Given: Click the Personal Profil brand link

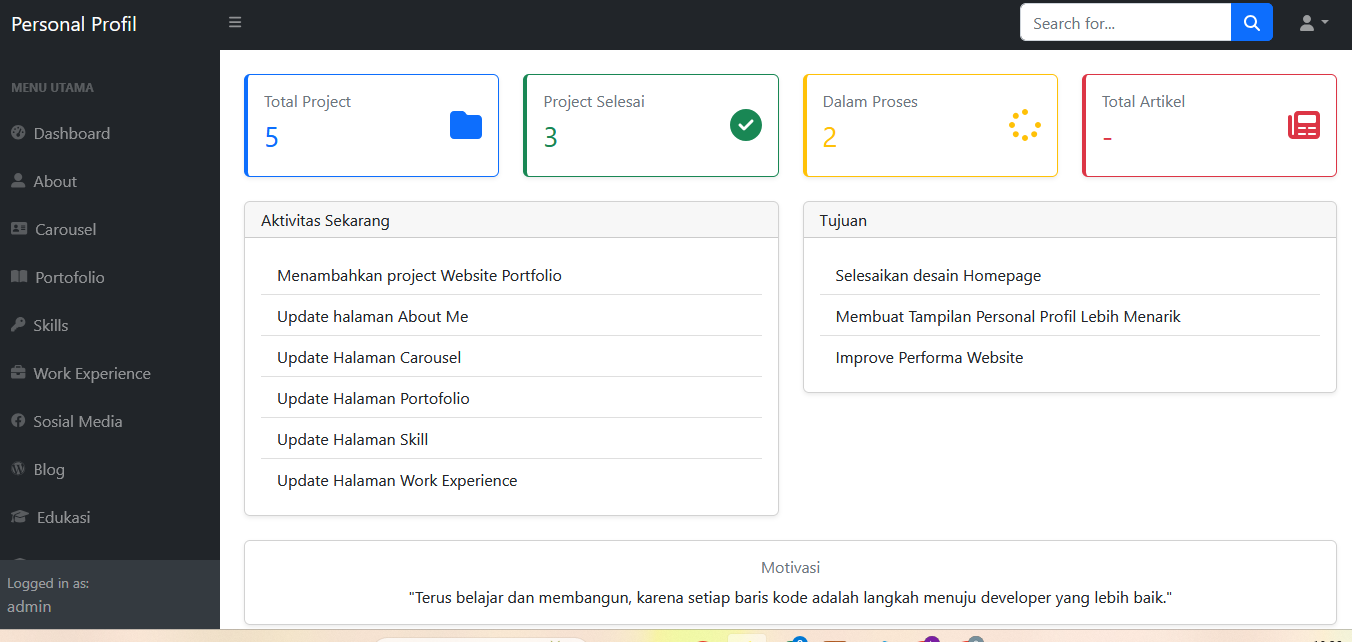Looking at the screenshot, I should coord(74,24).
